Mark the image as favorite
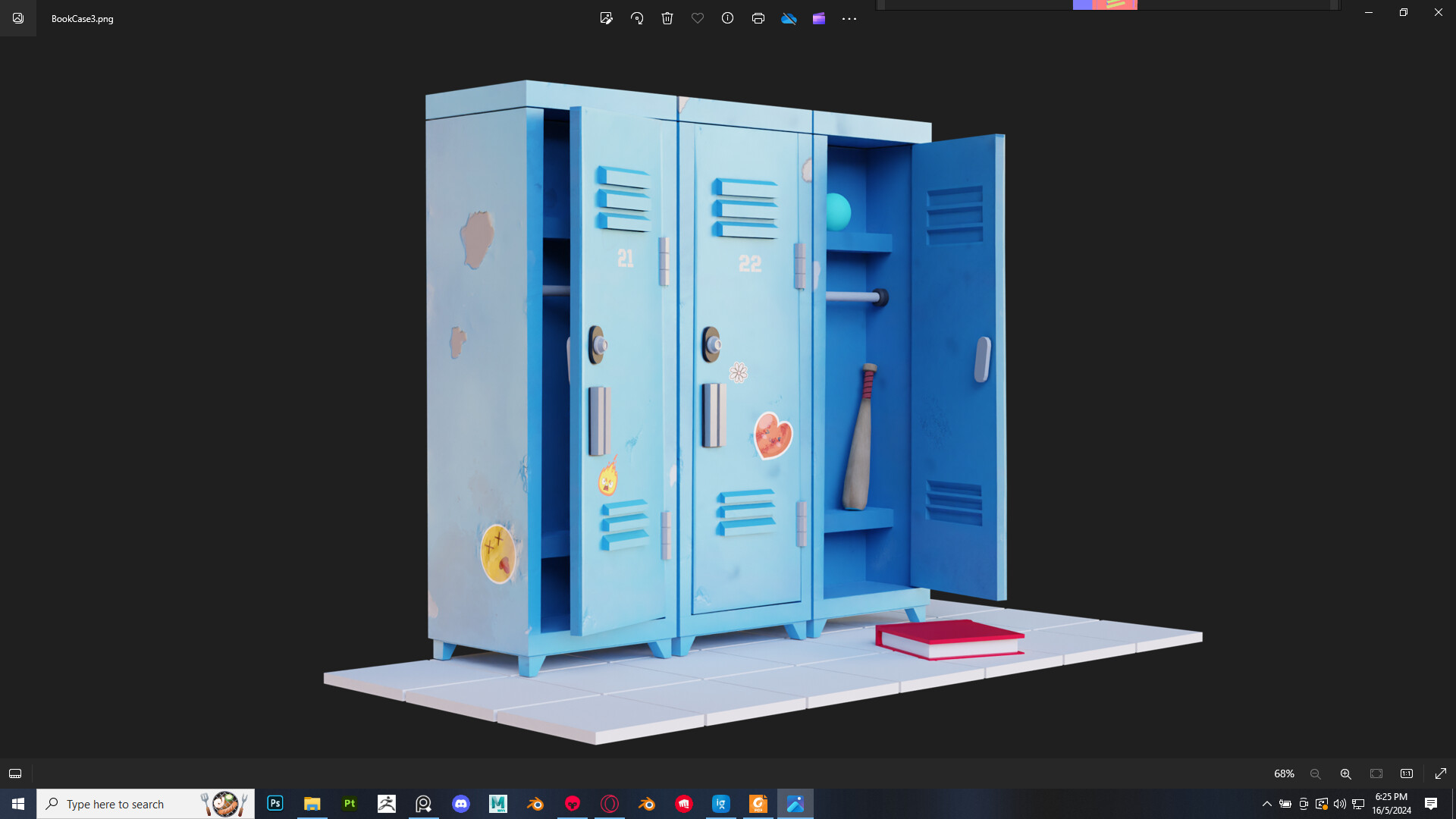The image size is (1456, 819). pyautogui.click(x=698, y=18)
